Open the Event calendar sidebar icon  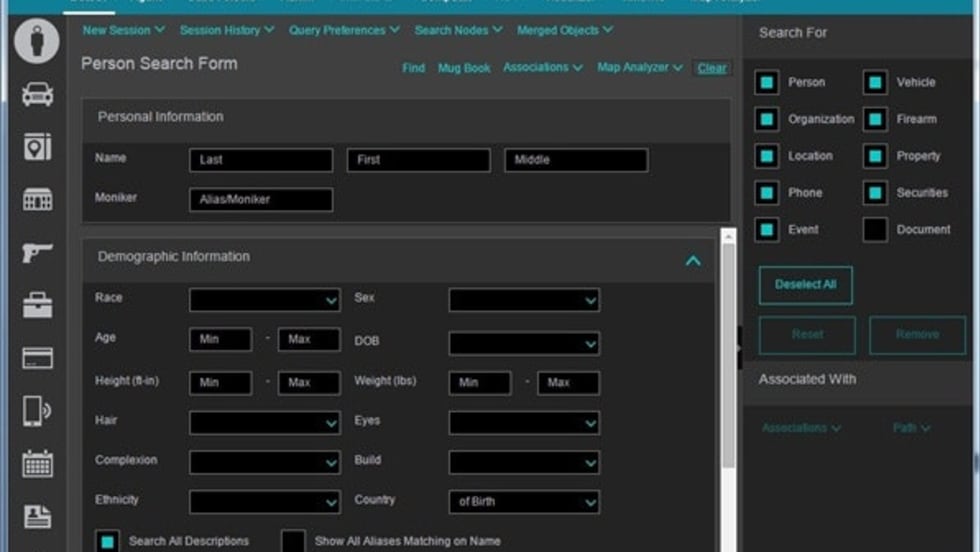(x=37, y=463)
